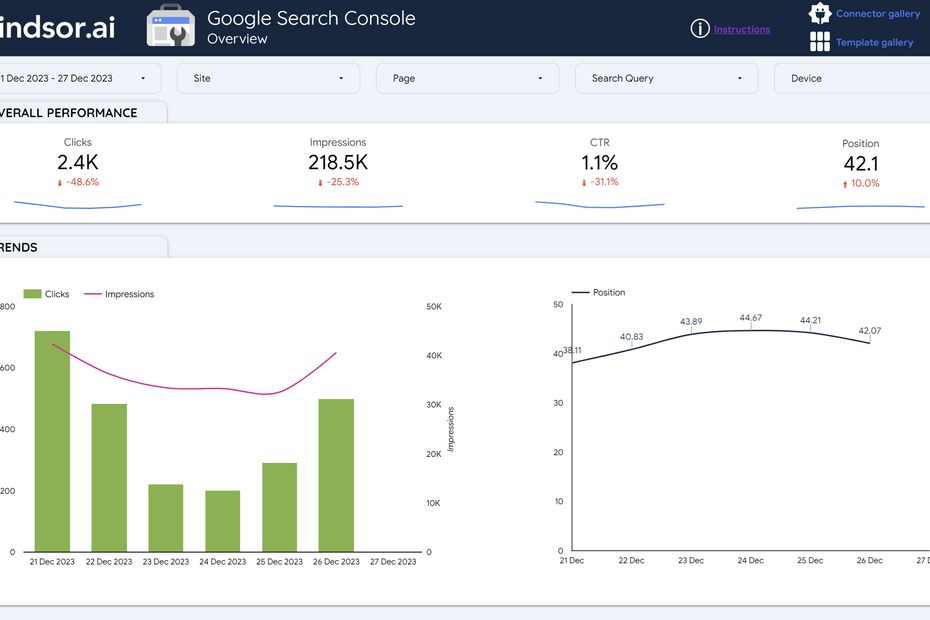Click the Position 42.1 scorecard value
The image size is (930, 620).
click(x=861, y=163)
